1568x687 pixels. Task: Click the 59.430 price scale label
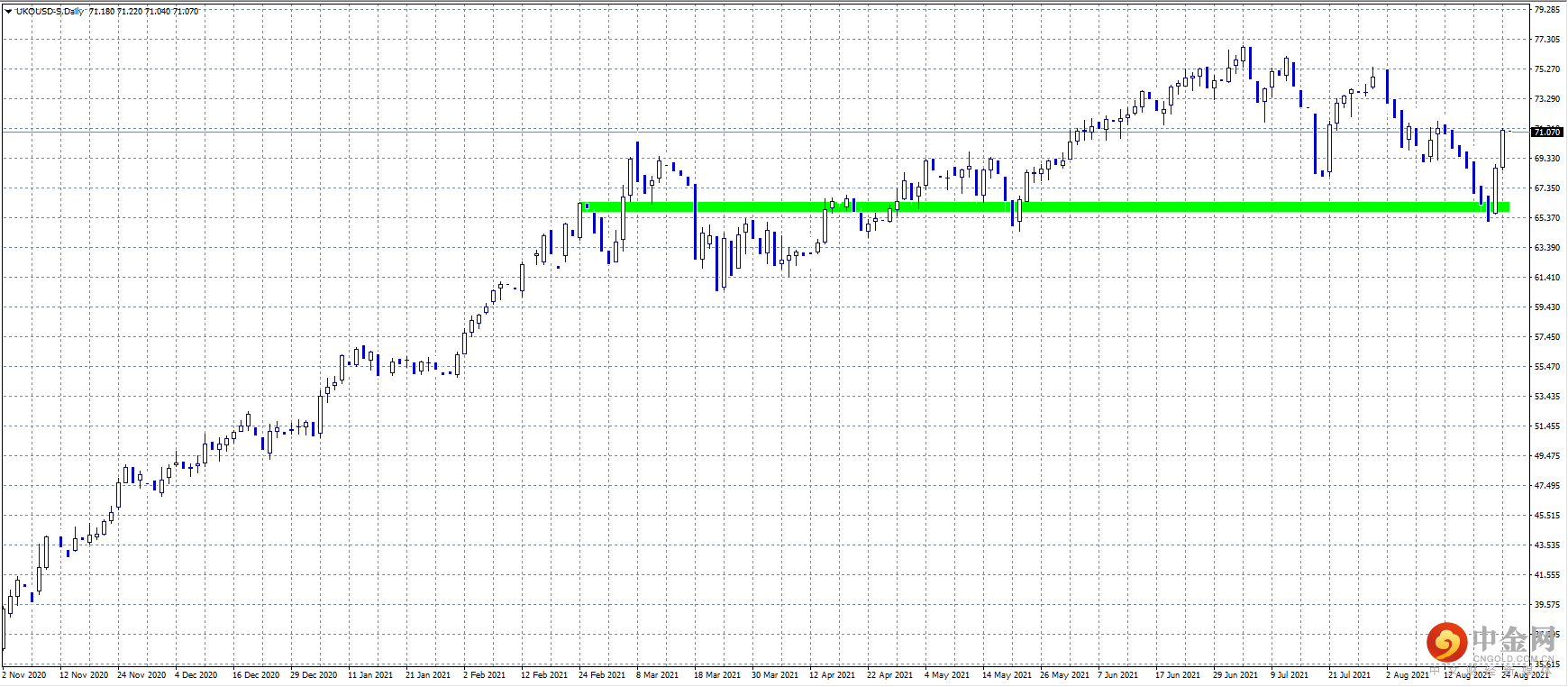pyautogui.click(x=1547, y=307)
